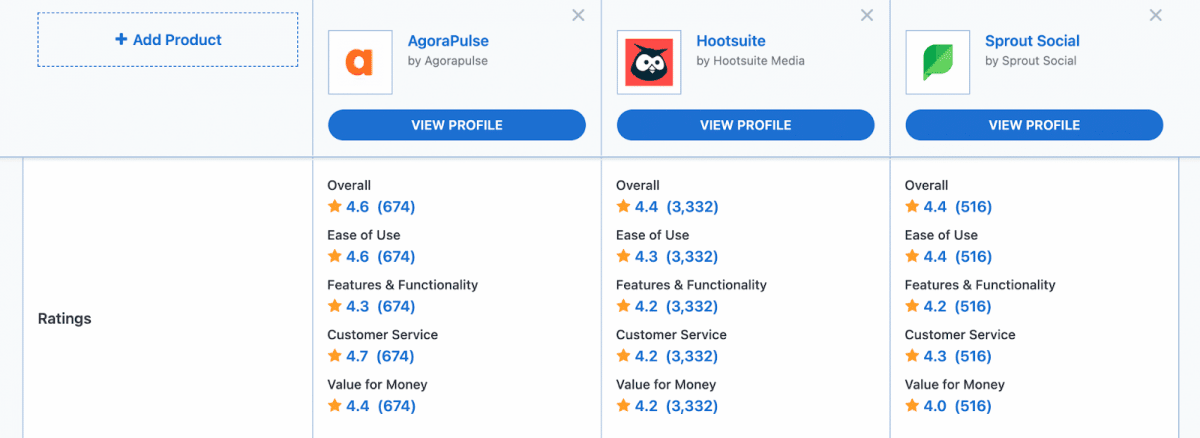Image resolution: width=1200 pixels, height=438 pixels.
Task: Open the AgoraPulse product name link
Action: [448, 41]
